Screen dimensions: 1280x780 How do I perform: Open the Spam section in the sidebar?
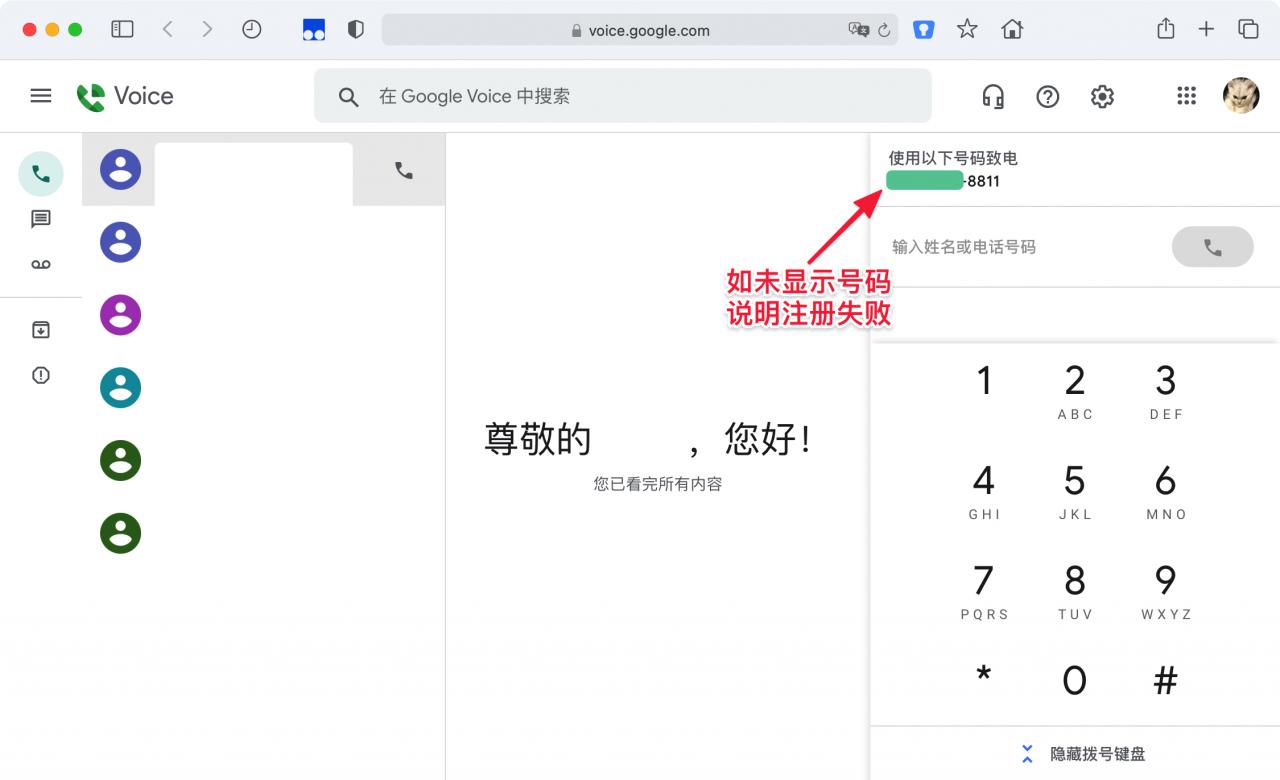click(x=40, y=376)
